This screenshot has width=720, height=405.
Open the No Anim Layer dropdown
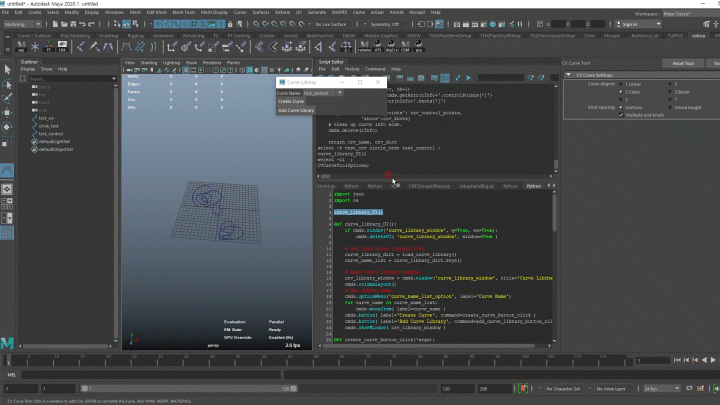[x=614, y=388]
